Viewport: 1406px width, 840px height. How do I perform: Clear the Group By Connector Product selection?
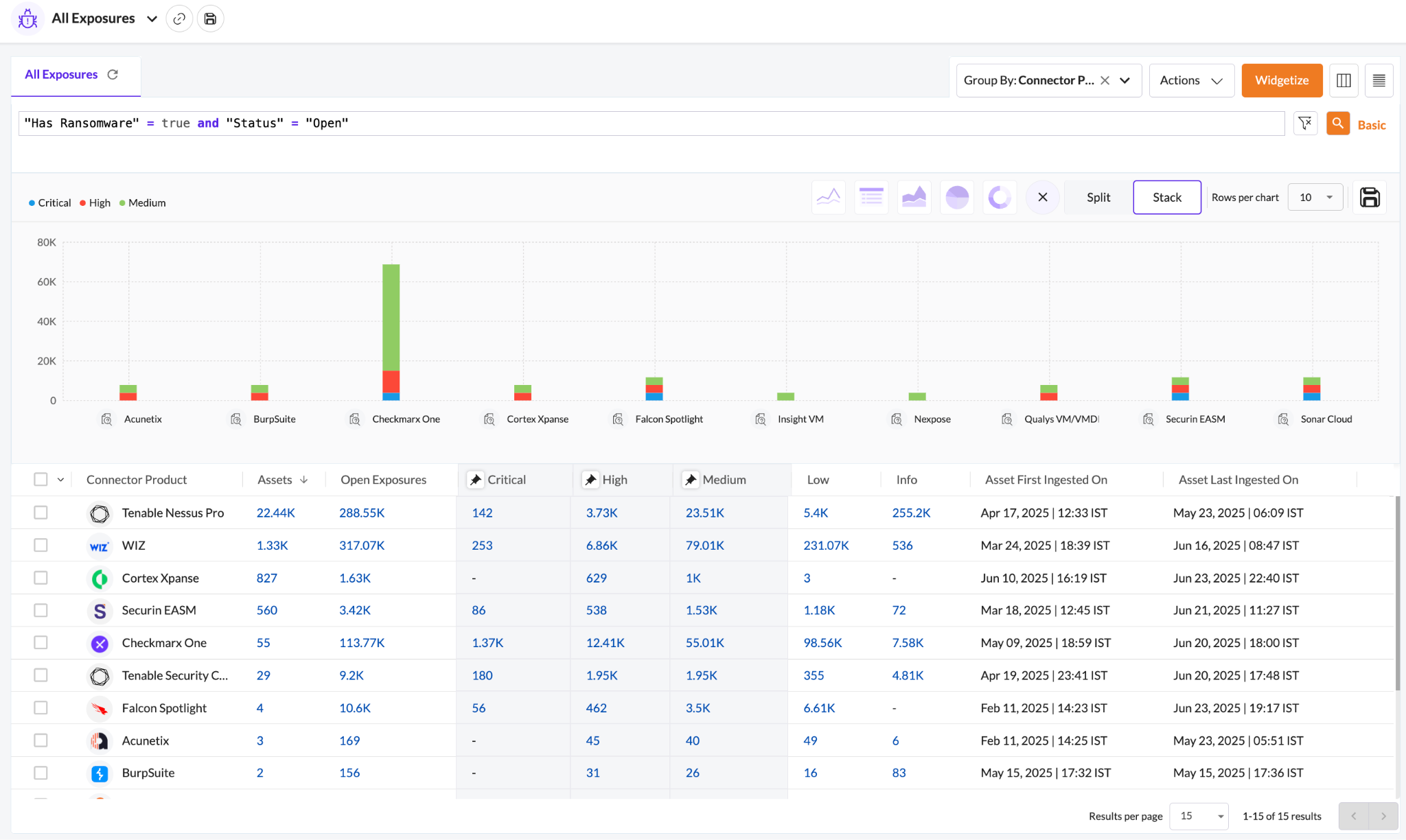tap(1105, 80)
